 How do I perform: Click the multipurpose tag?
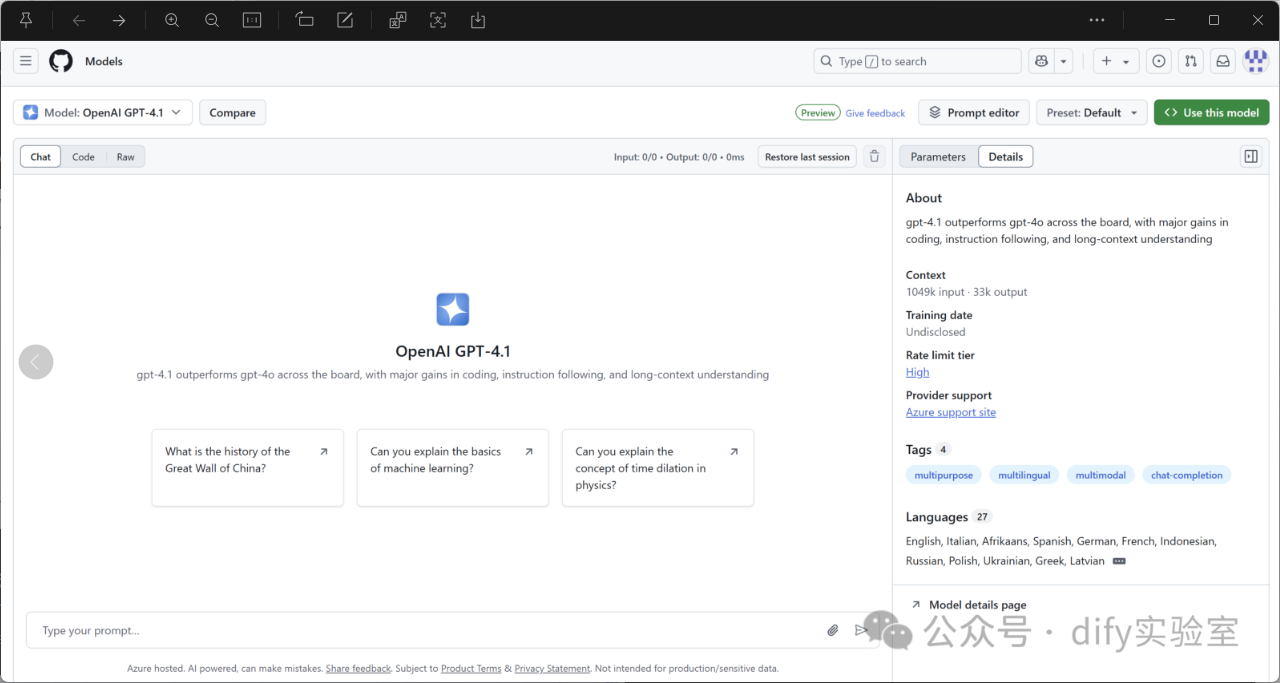click(x=943, y=475)
